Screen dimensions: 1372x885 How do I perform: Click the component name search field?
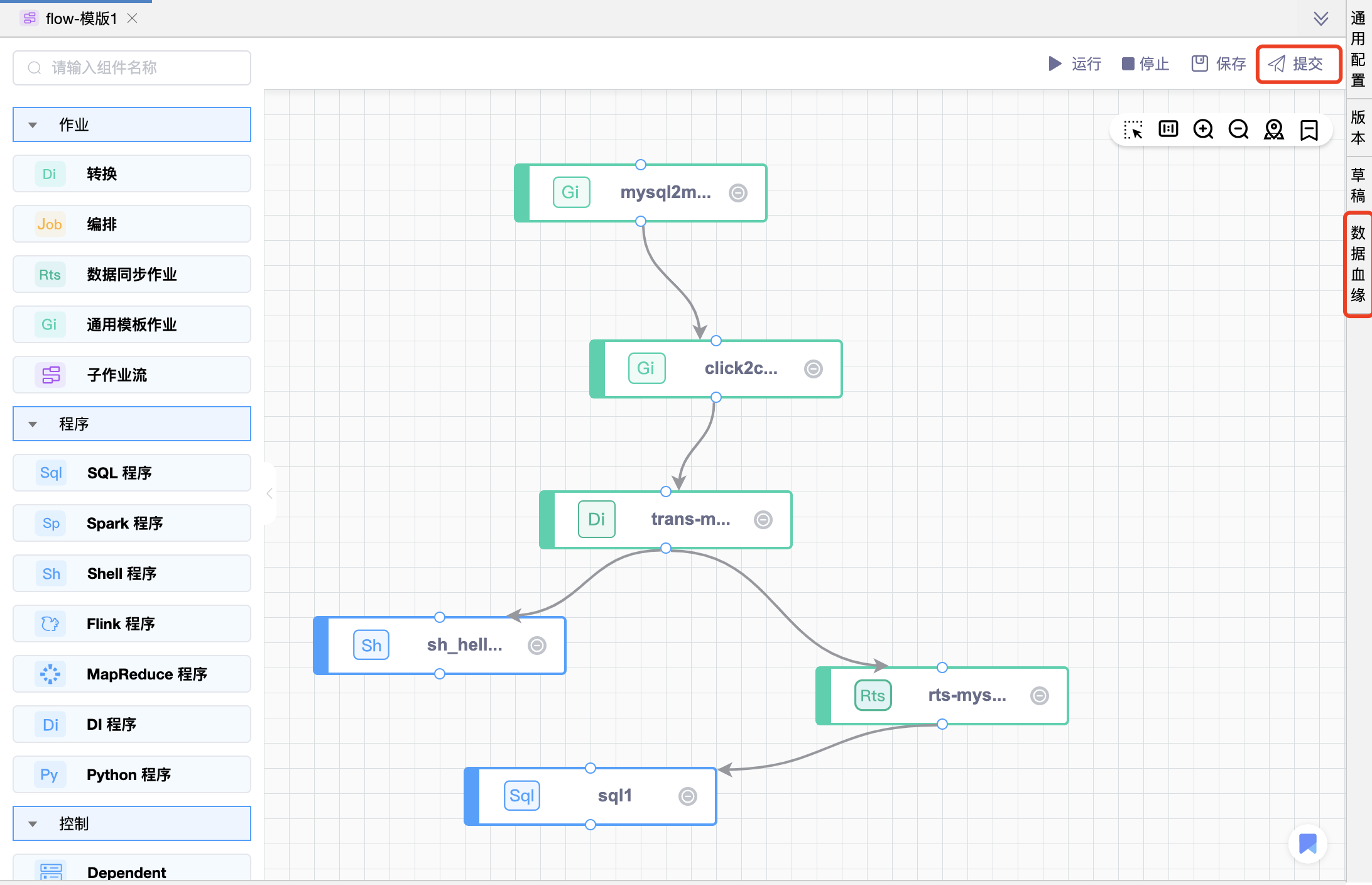coord(132,68)
